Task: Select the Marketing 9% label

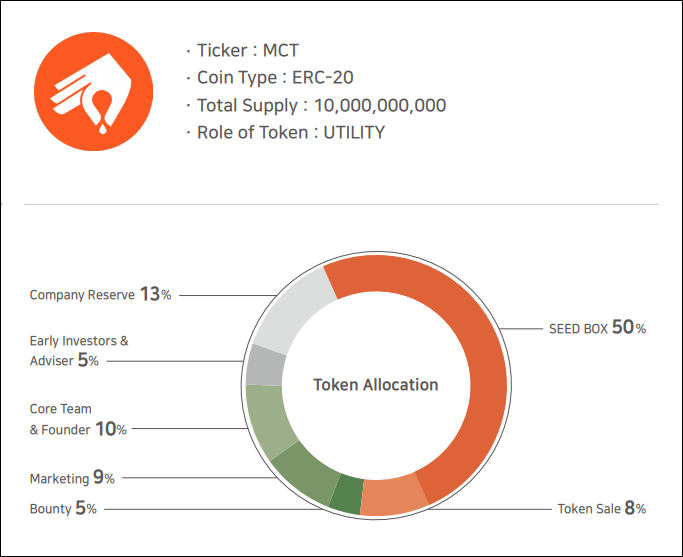Action: (x=72, y=478)
